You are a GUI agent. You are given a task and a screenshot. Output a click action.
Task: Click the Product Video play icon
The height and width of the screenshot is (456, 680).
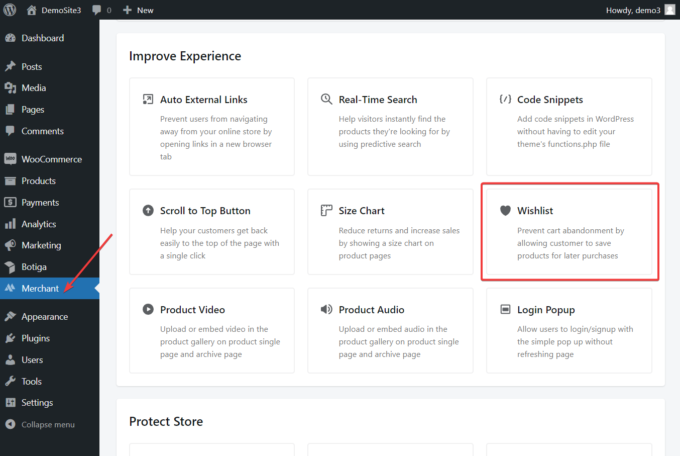[x=148, y=309]
